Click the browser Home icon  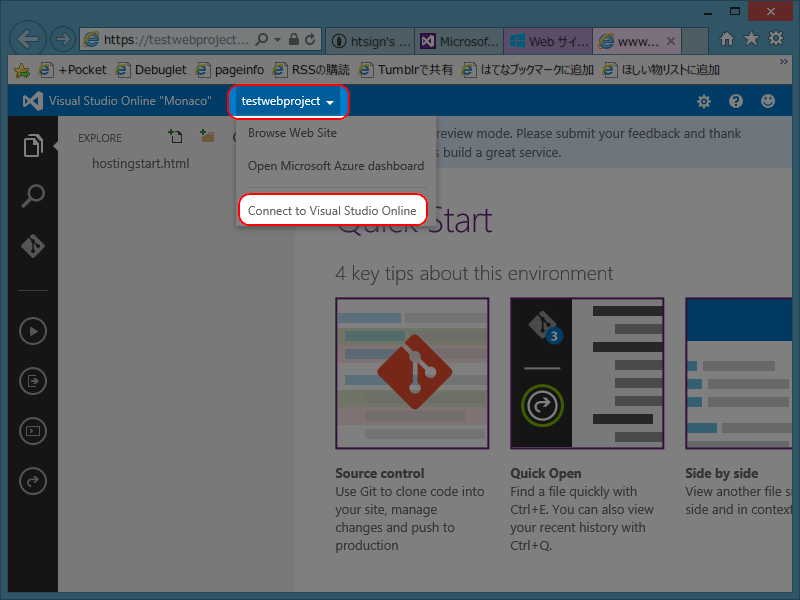727,39
